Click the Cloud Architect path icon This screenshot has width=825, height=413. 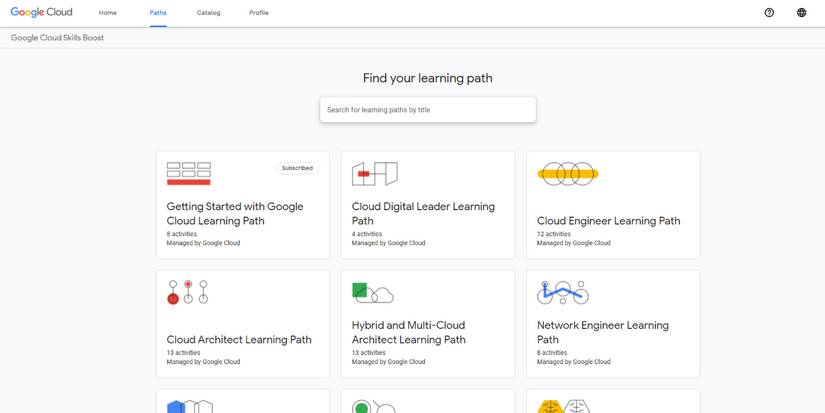click(x=188, y=292)
